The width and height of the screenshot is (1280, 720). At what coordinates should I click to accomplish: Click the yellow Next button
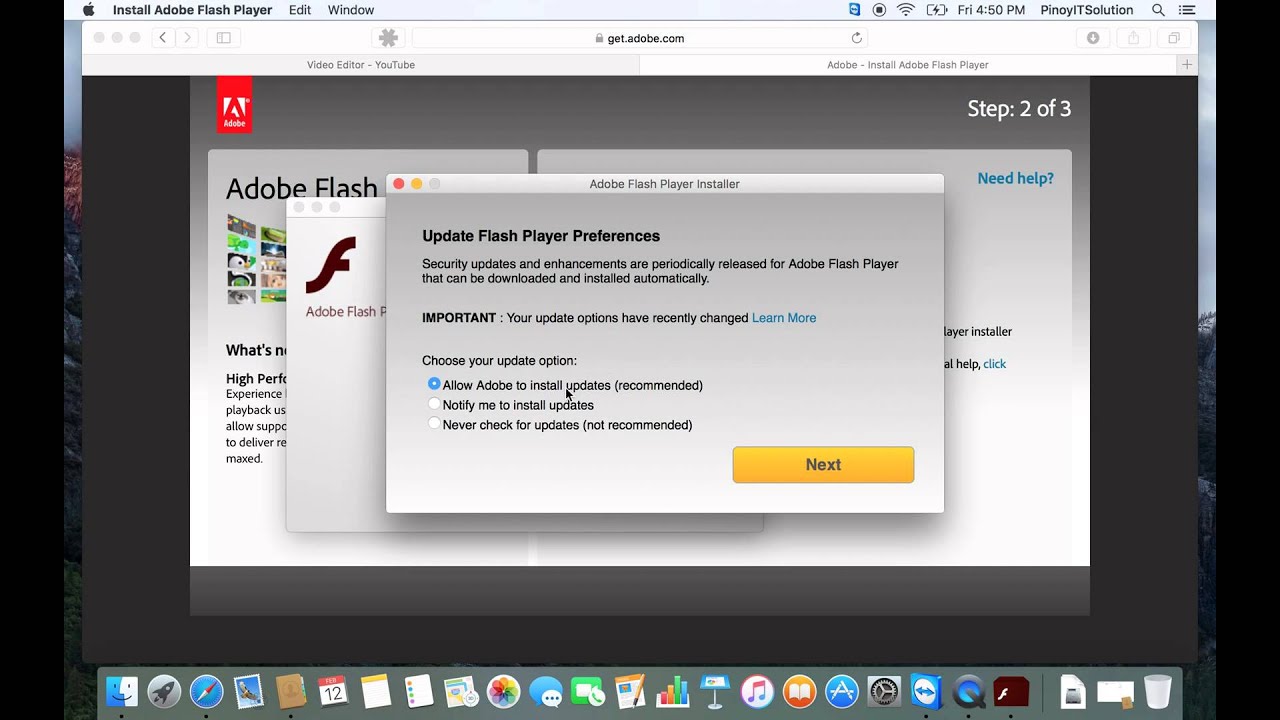click(x=823, y=465)
